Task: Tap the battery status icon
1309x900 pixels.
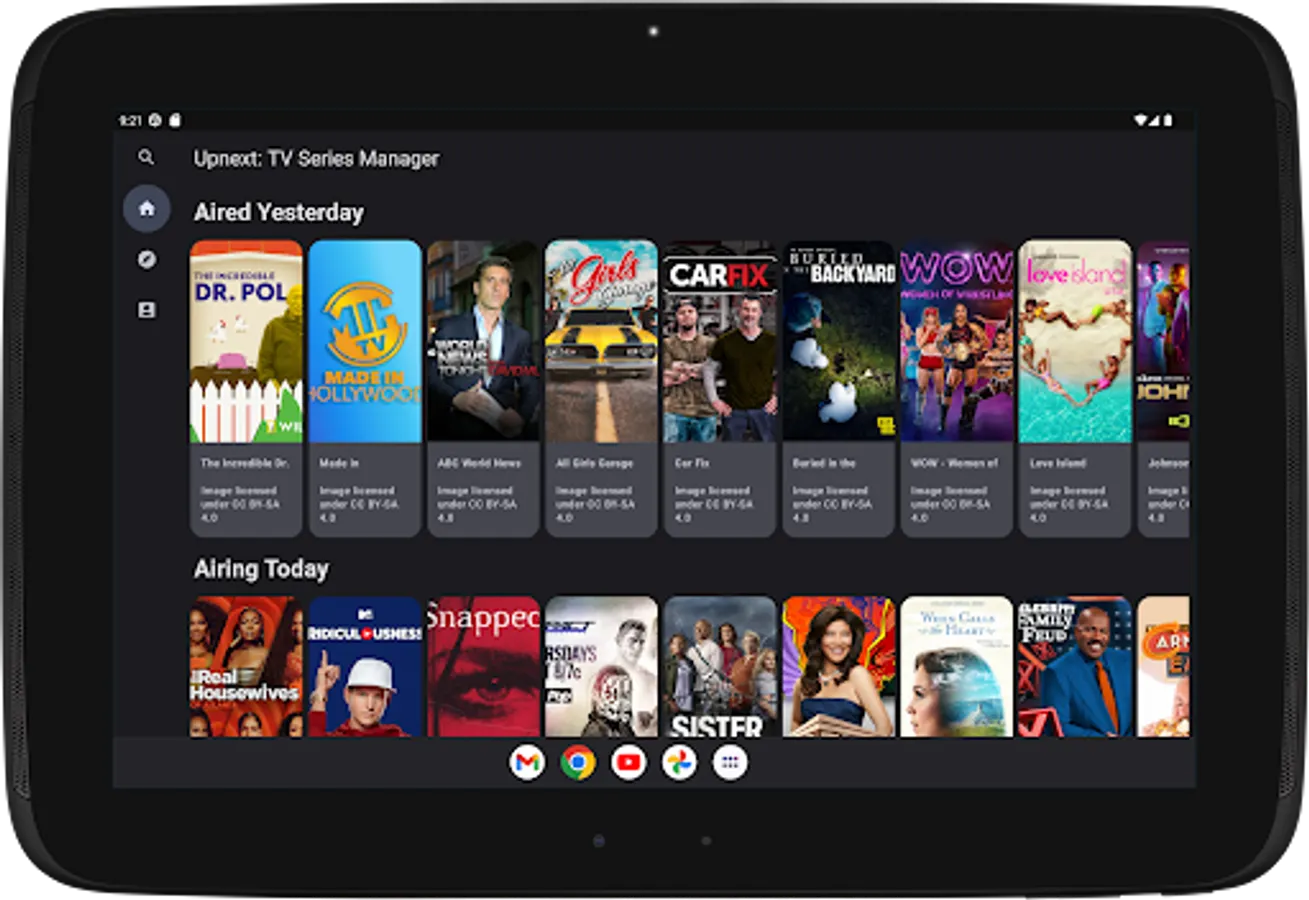Action: coord(1167,120)
